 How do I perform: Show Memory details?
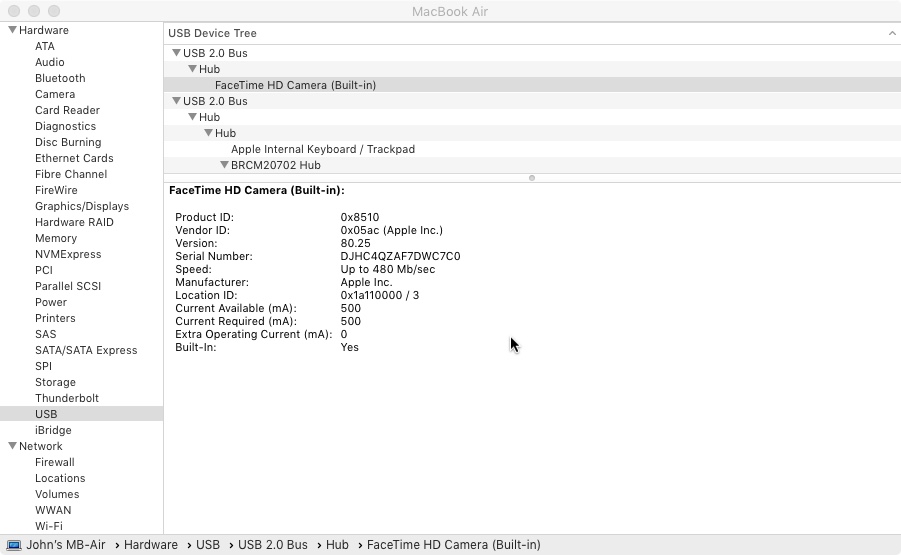[56, 238]
